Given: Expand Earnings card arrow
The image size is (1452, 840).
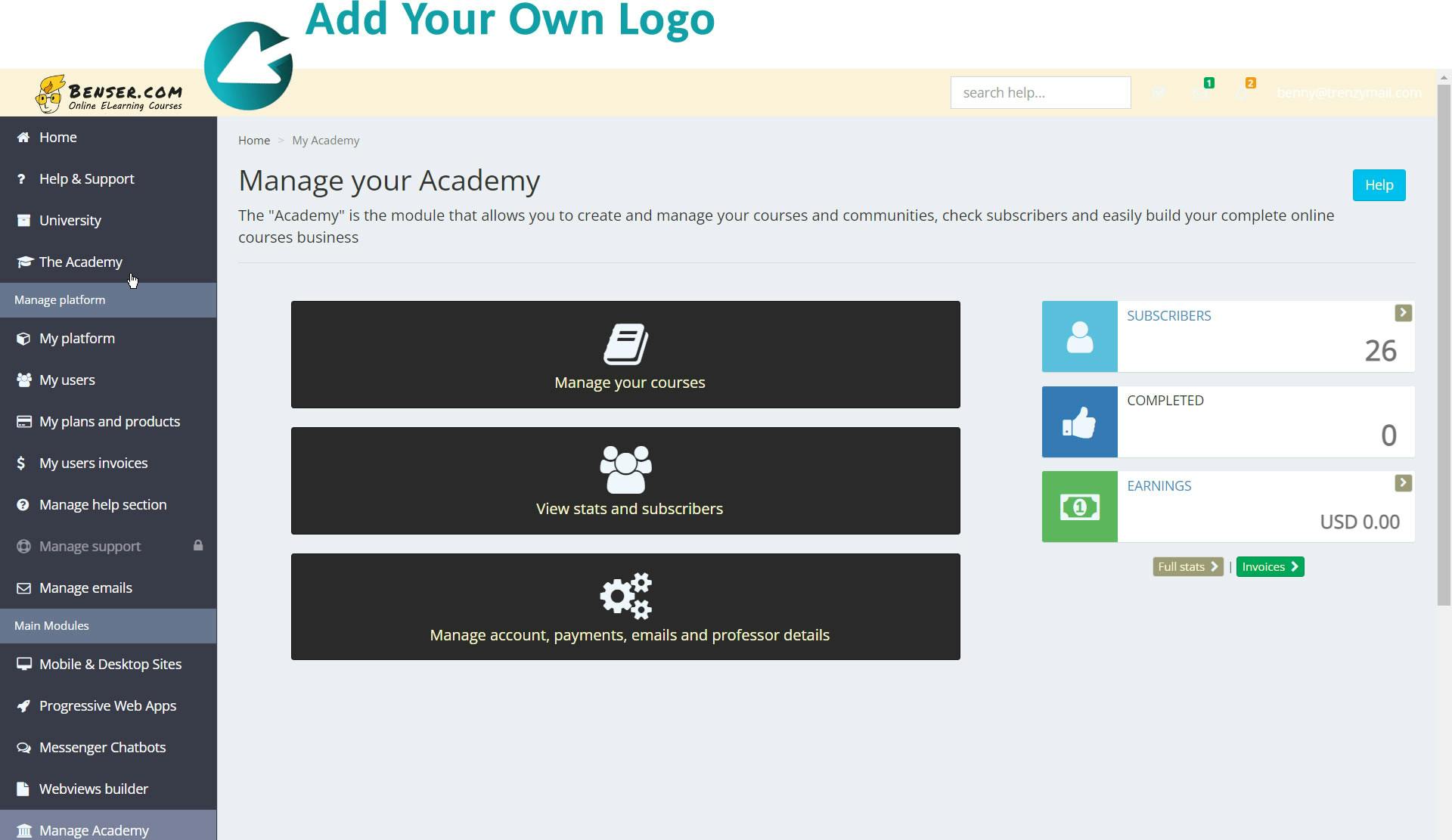Looking at the screenshot, I should pyautogui.click(x=1403, y=483).
